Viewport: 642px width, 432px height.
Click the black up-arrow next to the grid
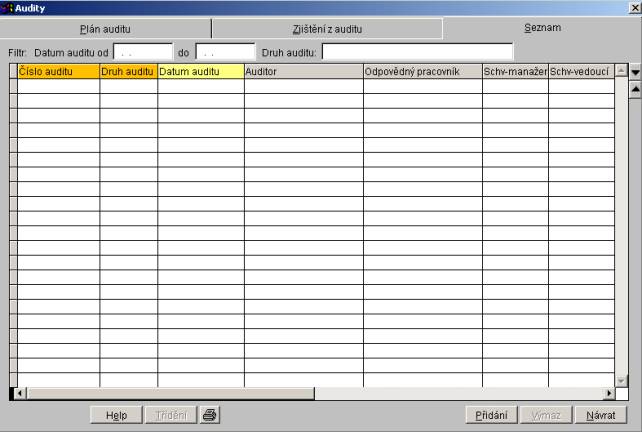coord(634,91)
